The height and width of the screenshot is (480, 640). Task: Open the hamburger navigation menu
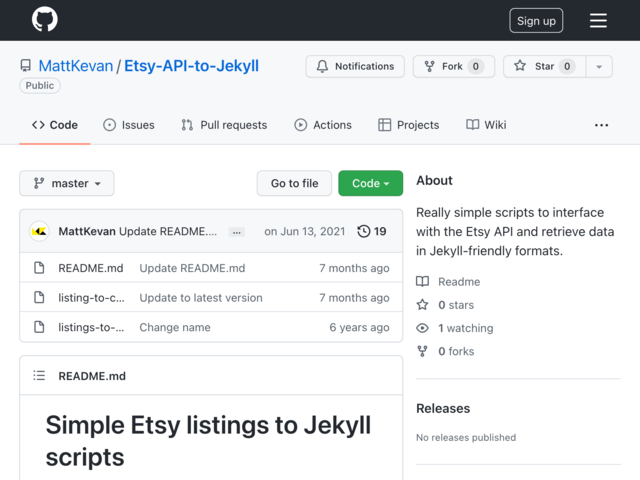[598, 20]
